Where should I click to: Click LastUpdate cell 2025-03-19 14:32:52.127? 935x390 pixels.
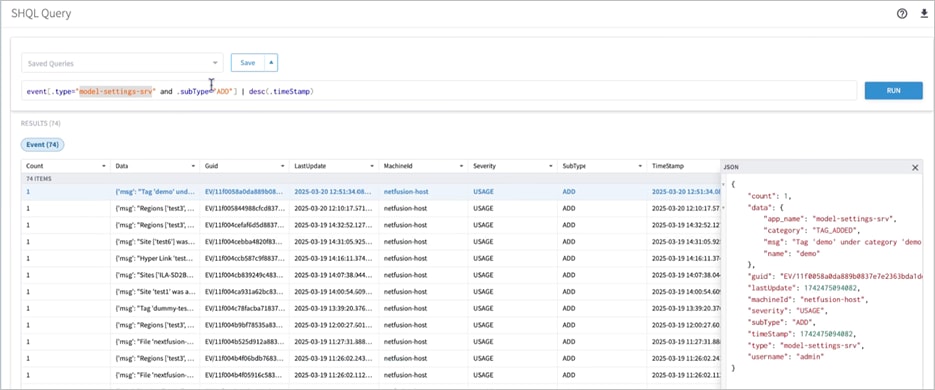coord(334,225)
